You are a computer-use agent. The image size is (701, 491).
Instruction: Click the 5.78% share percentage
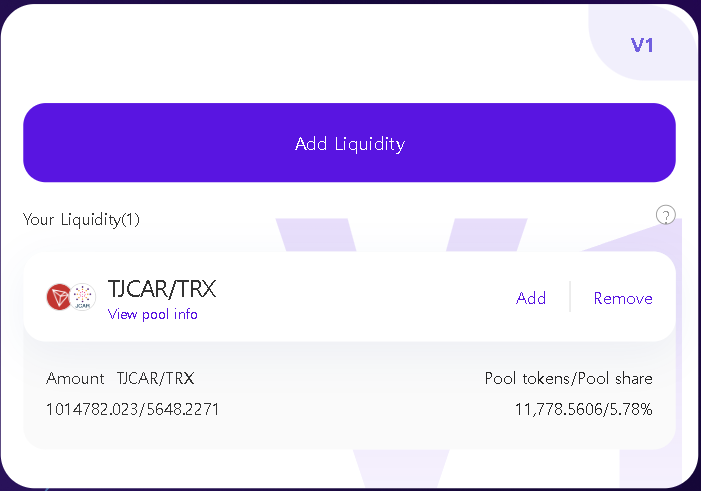(x=633, y=409)
